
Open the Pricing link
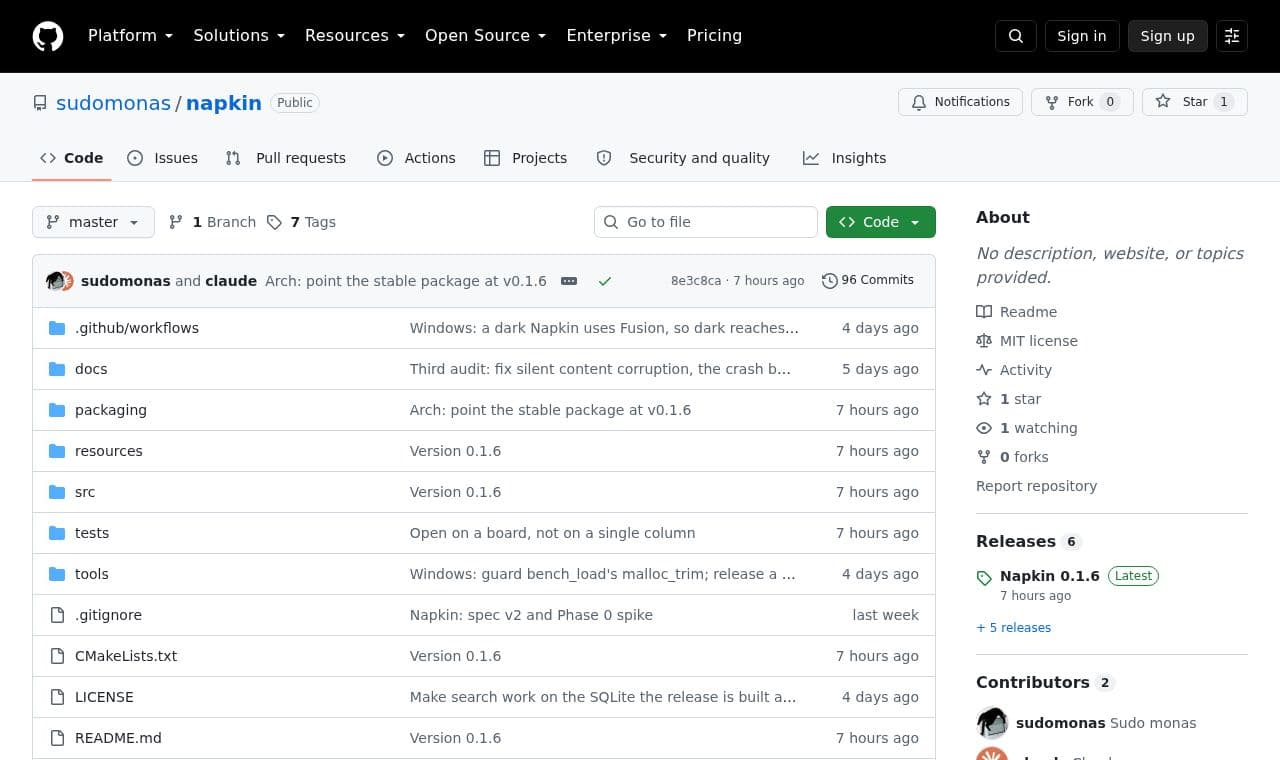point(714,36)
